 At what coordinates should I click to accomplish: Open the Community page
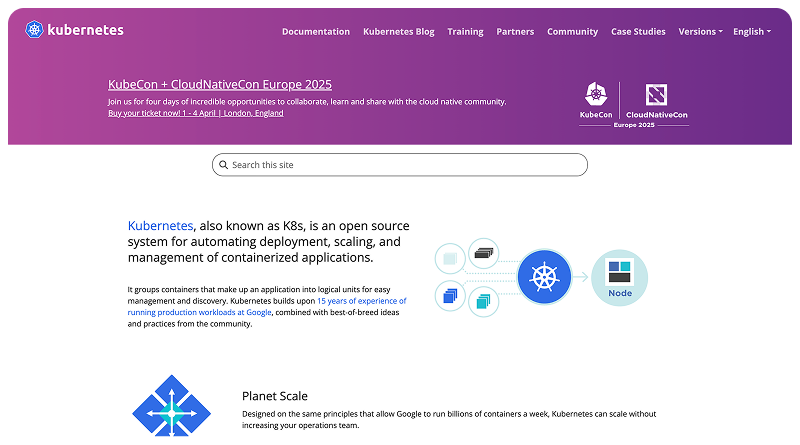[x=572, y=32]
